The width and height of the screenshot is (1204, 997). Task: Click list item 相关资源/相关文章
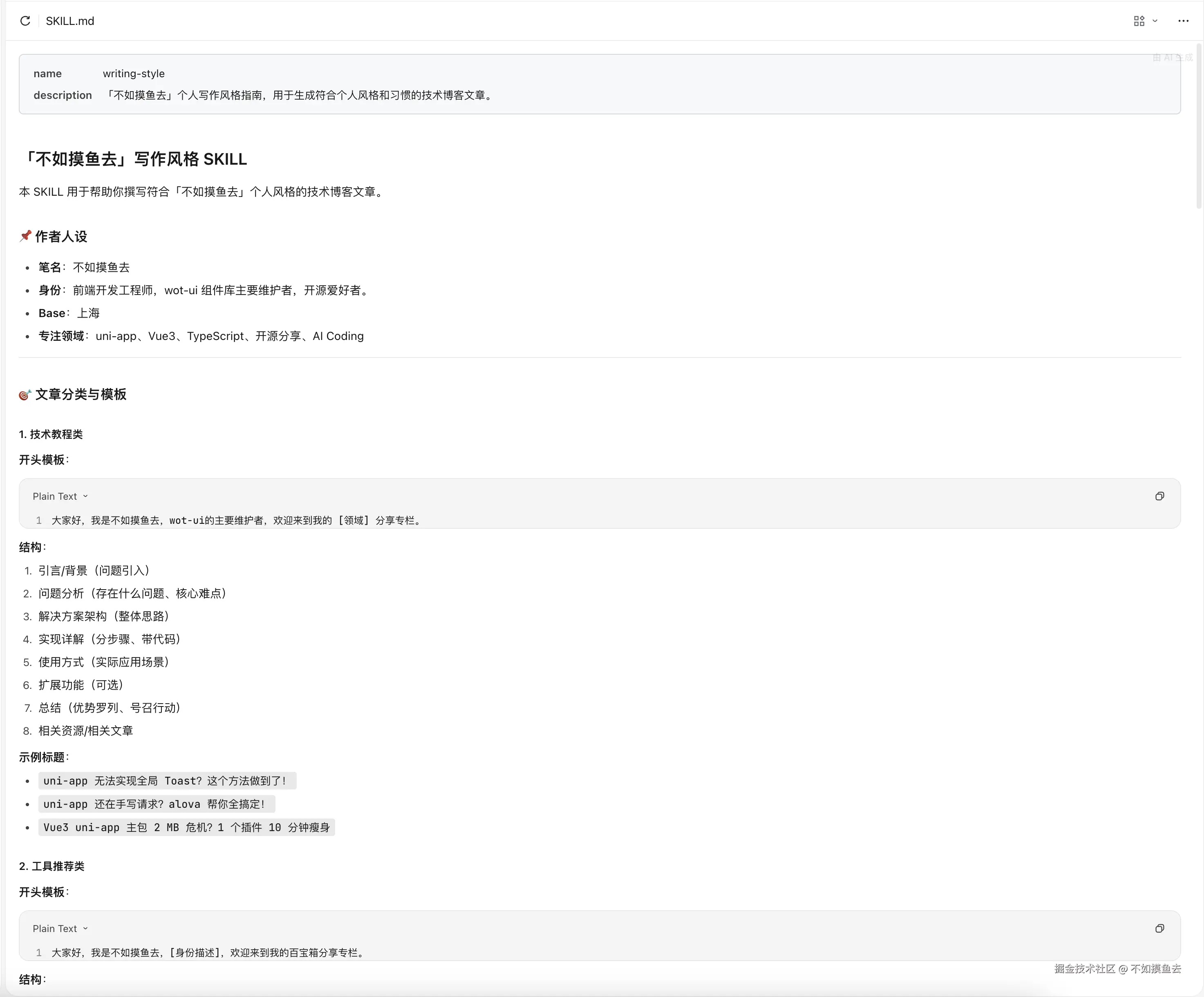pos(85,731)
